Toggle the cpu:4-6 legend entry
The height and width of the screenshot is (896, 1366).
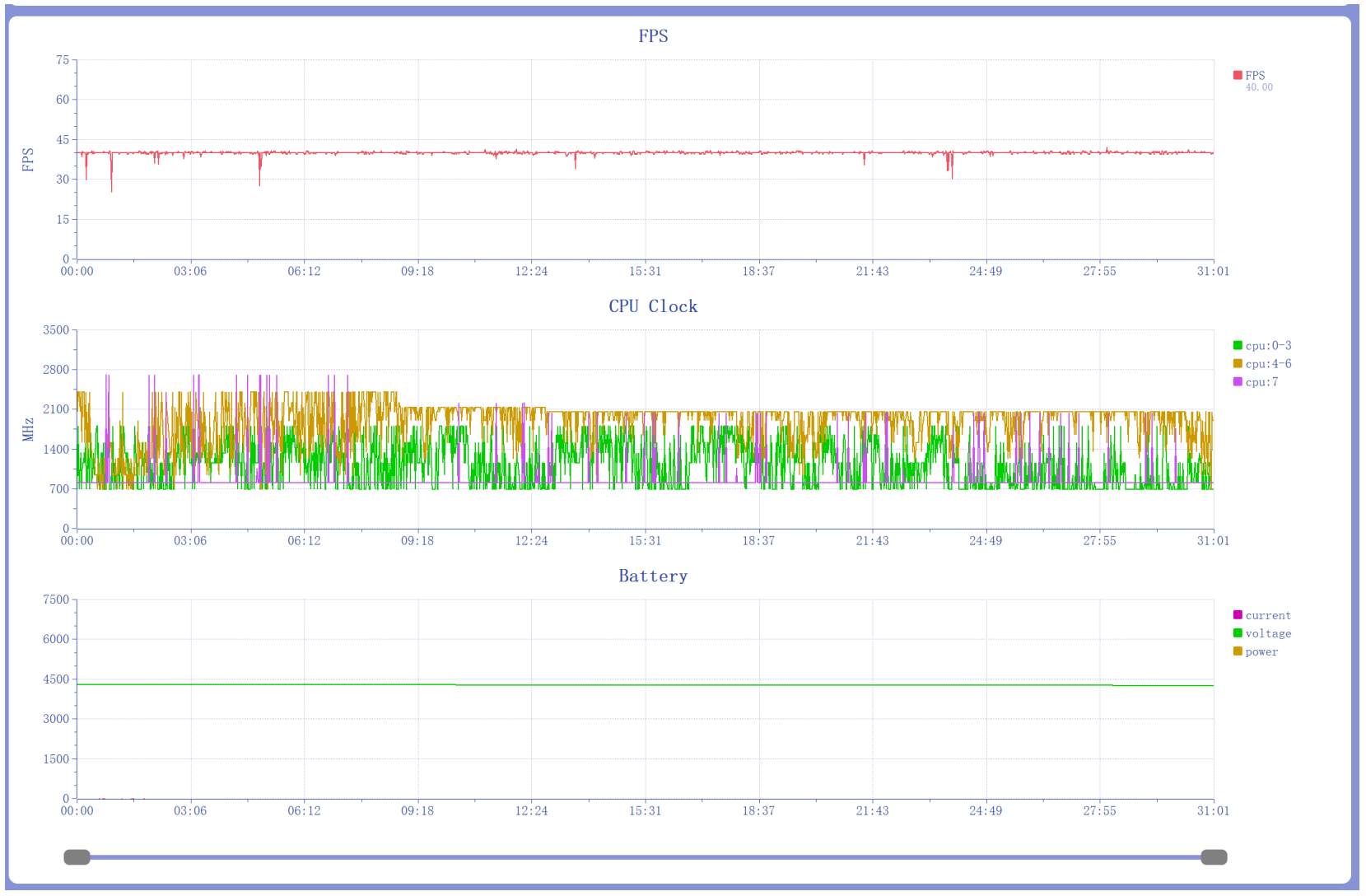[x=1237, y=364]
